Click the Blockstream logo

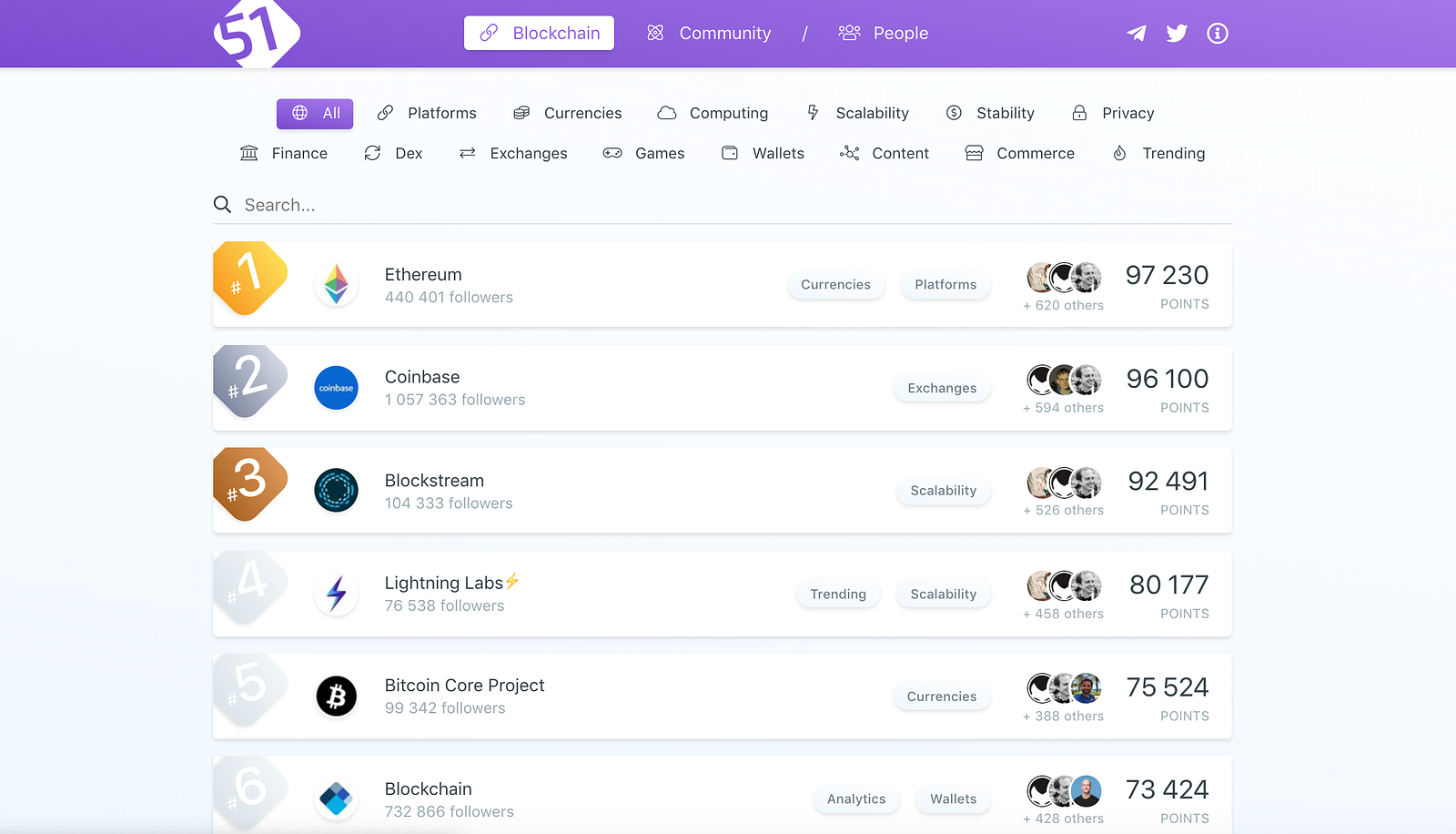tap(337, 491)
